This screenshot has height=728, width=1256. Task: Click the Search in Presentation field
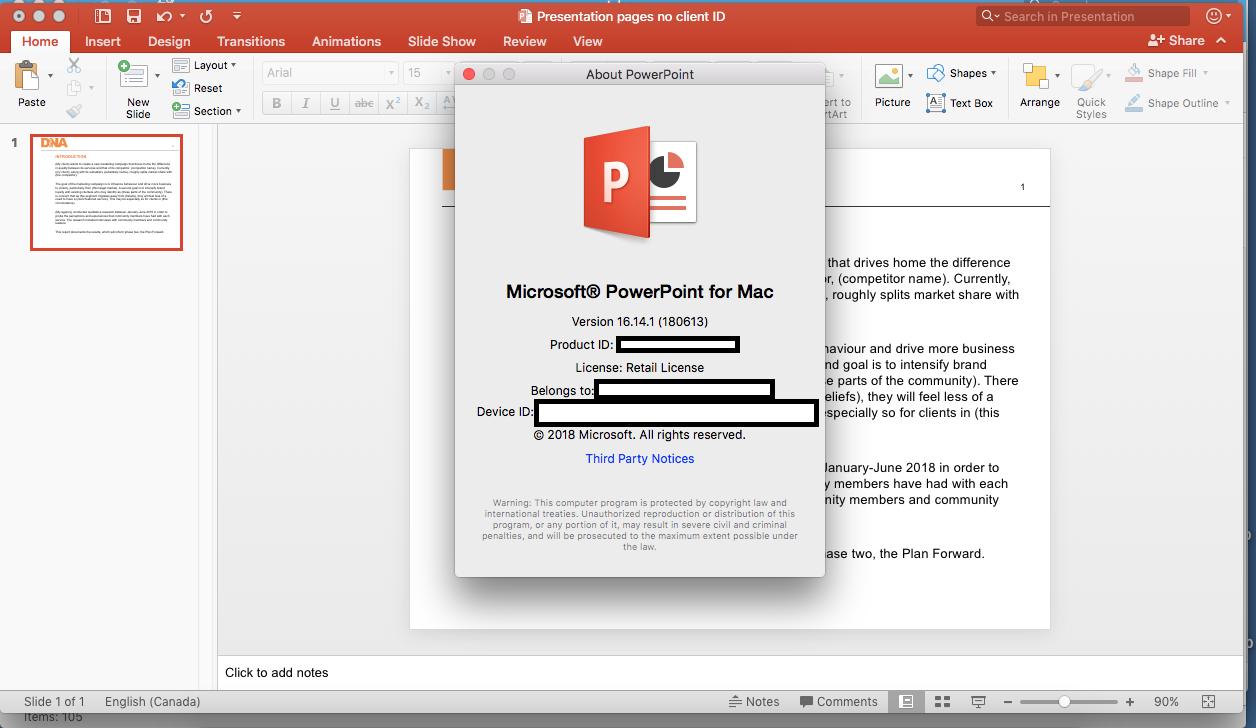1083,16
